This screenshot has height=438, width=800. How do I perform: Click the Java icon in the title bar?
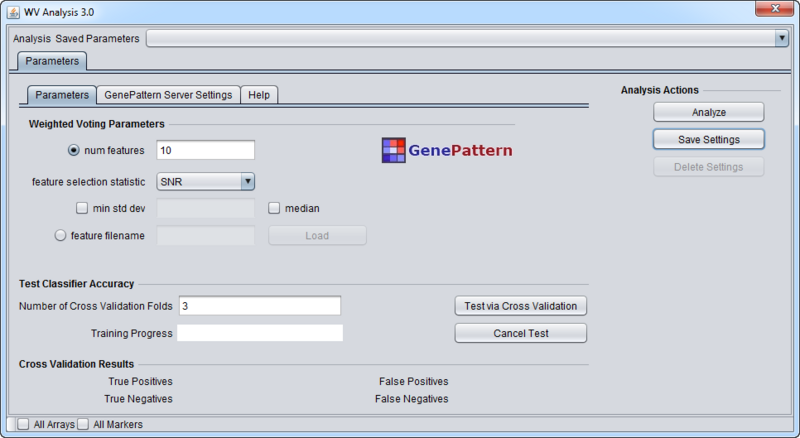(13, 12)
